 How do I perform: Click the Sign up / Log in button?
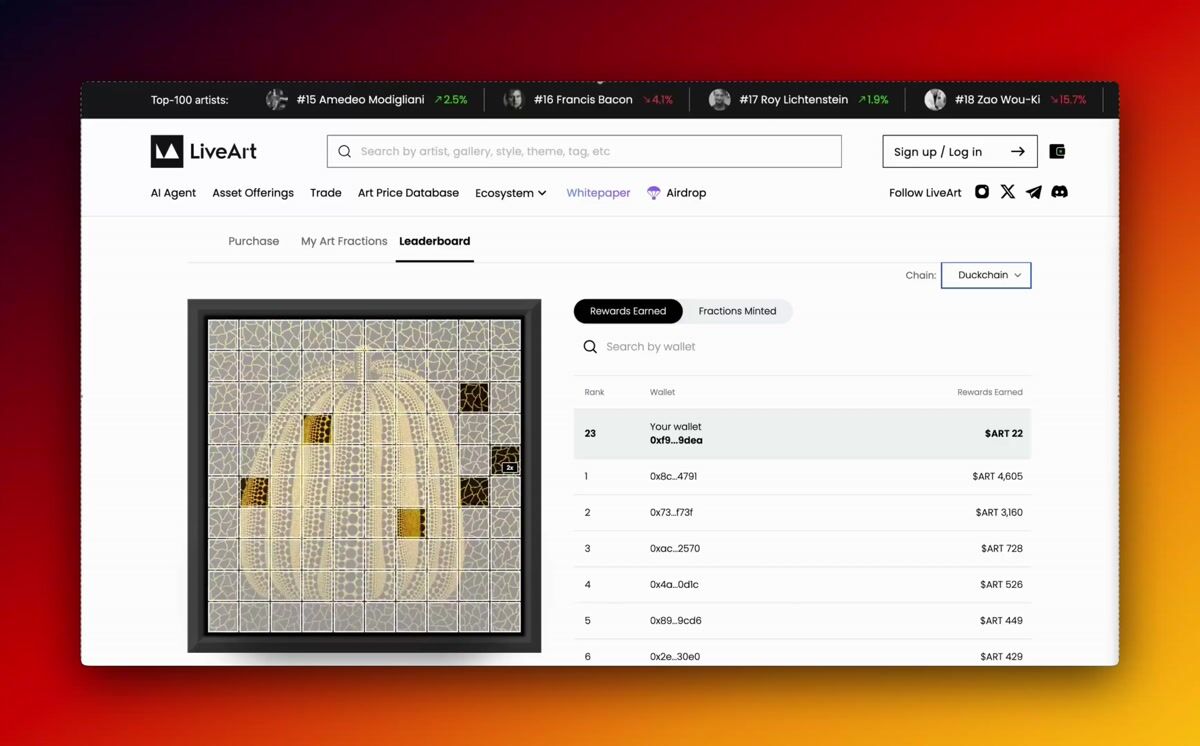(960, 152)
